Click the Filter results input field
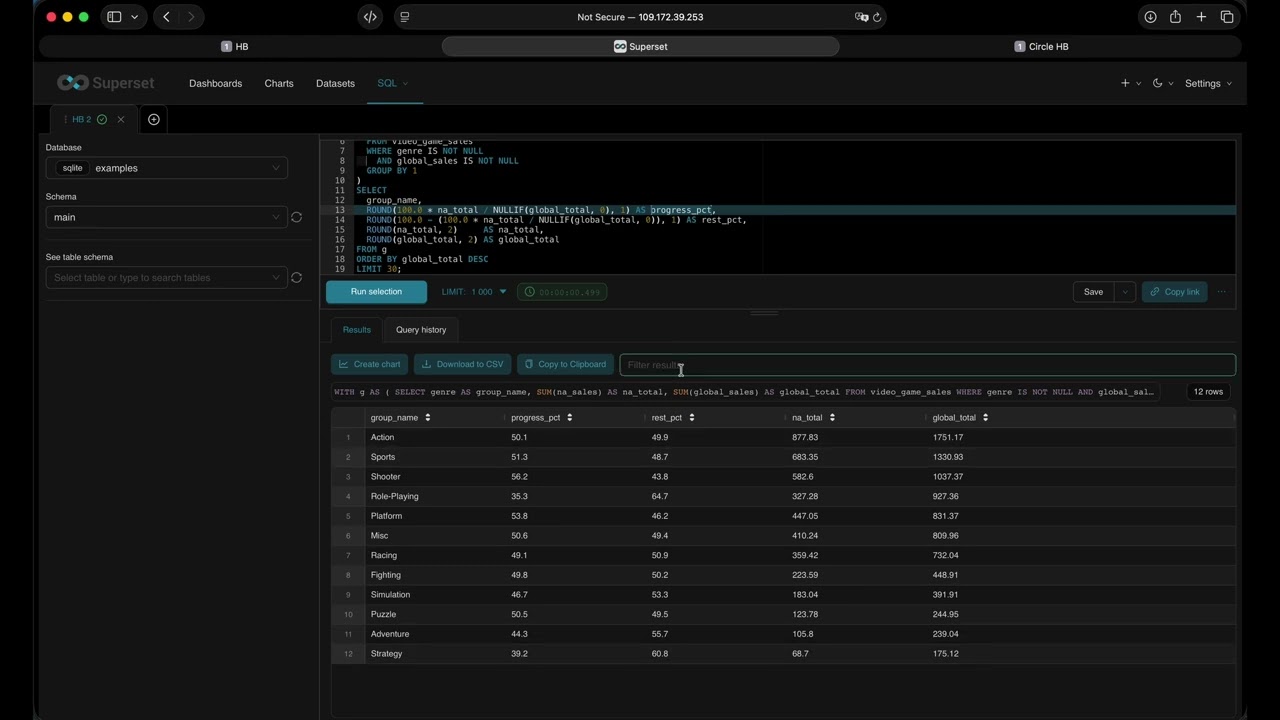 click(927, 365)
